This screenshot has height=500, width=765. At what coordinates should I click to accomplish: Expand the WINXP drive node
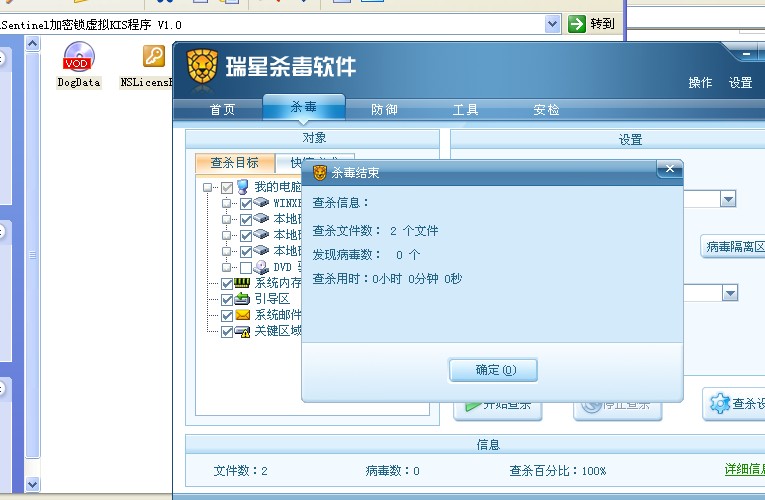(226, 203)
